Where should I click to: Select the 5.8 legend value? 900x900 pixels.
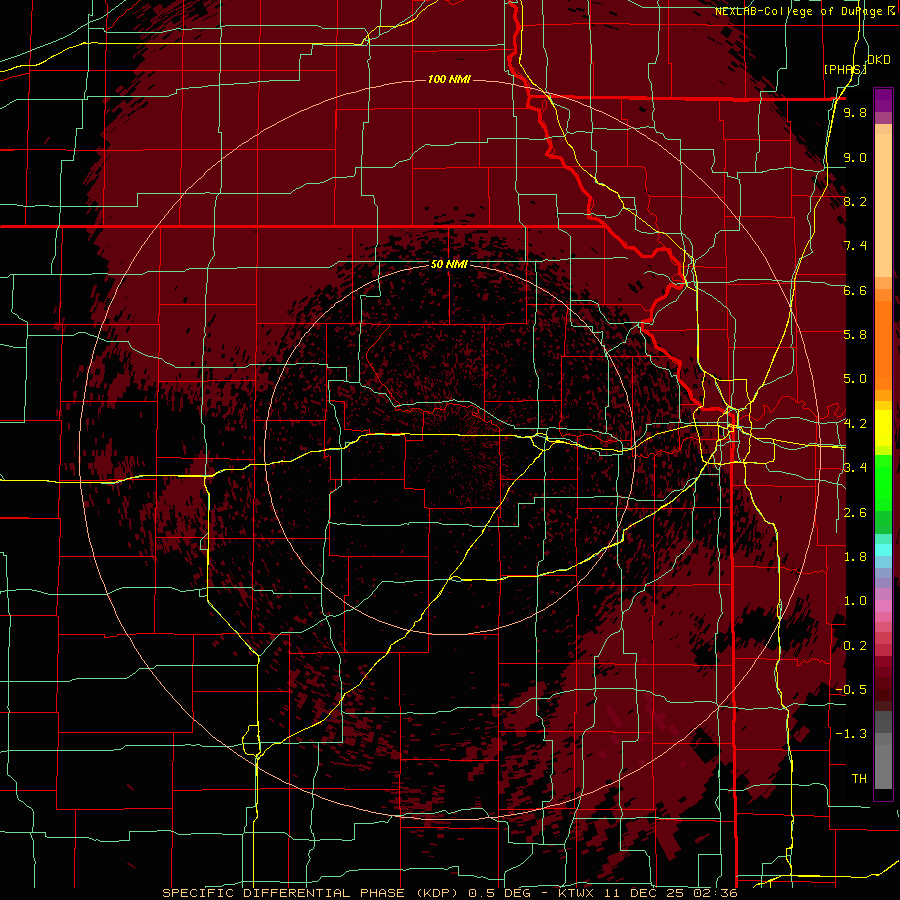(x=855, y=335)
